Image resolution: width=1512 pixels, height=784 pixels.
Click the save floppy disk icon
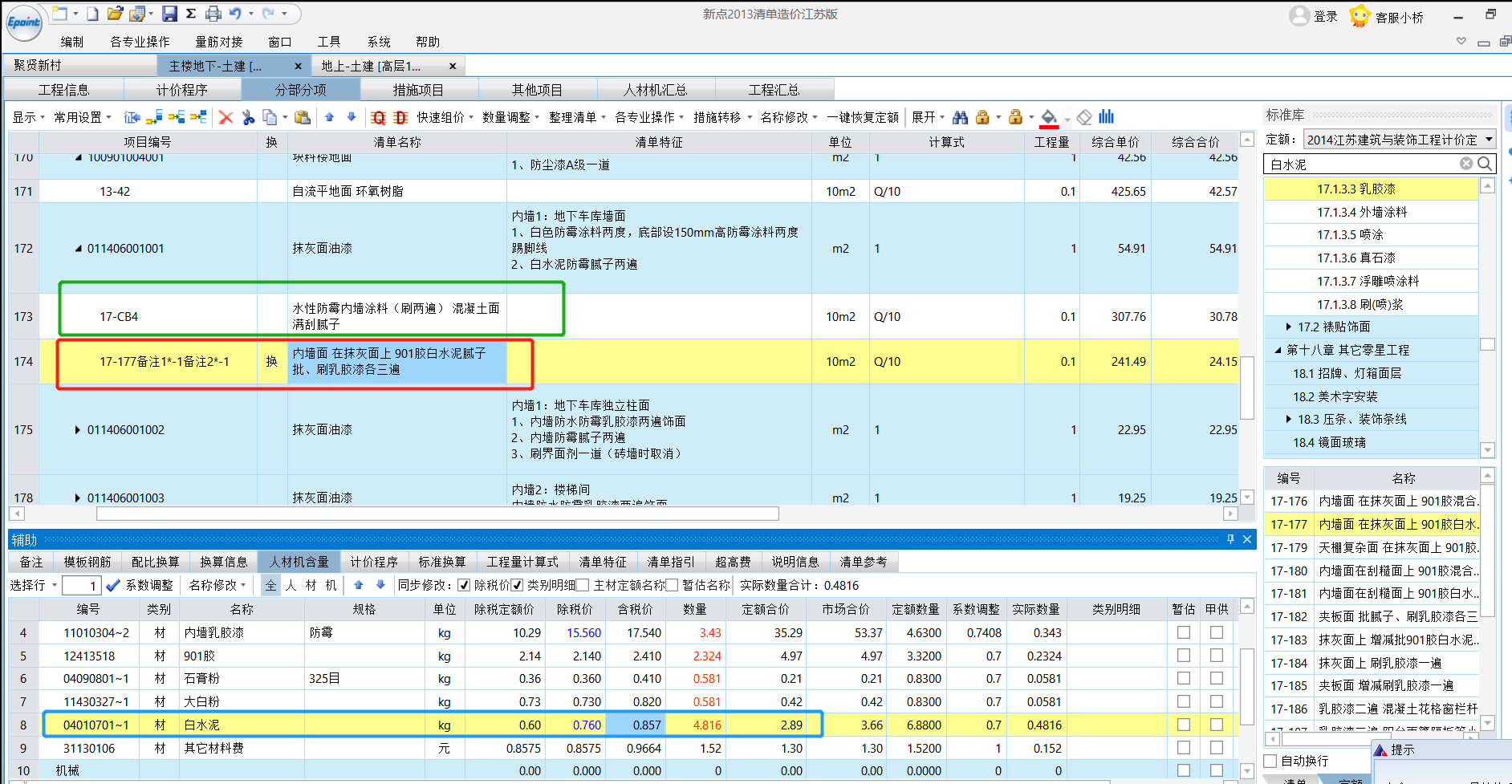tap(169, 14)
